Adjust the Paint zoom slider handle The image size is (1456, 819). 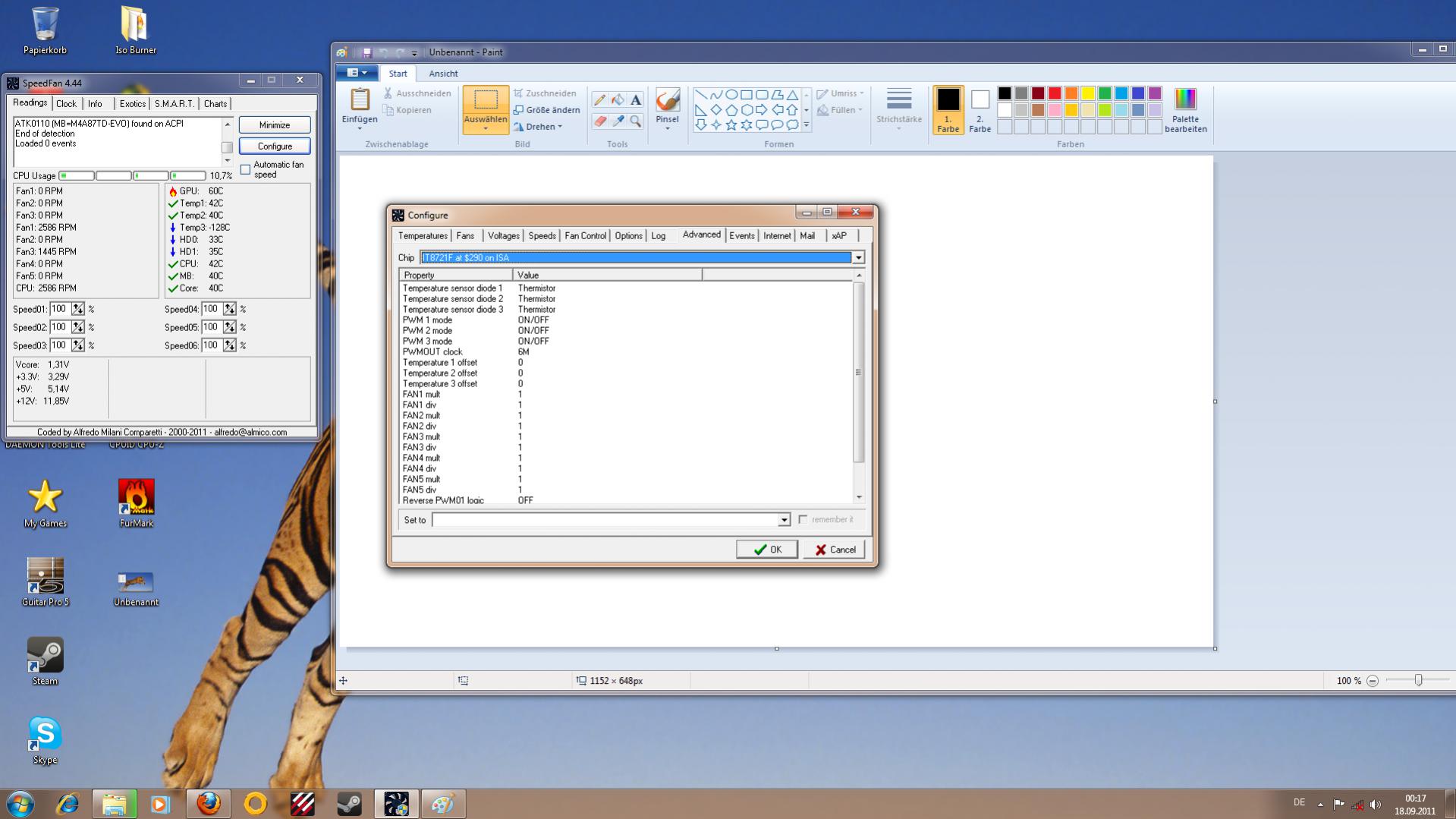(1418, 681)
